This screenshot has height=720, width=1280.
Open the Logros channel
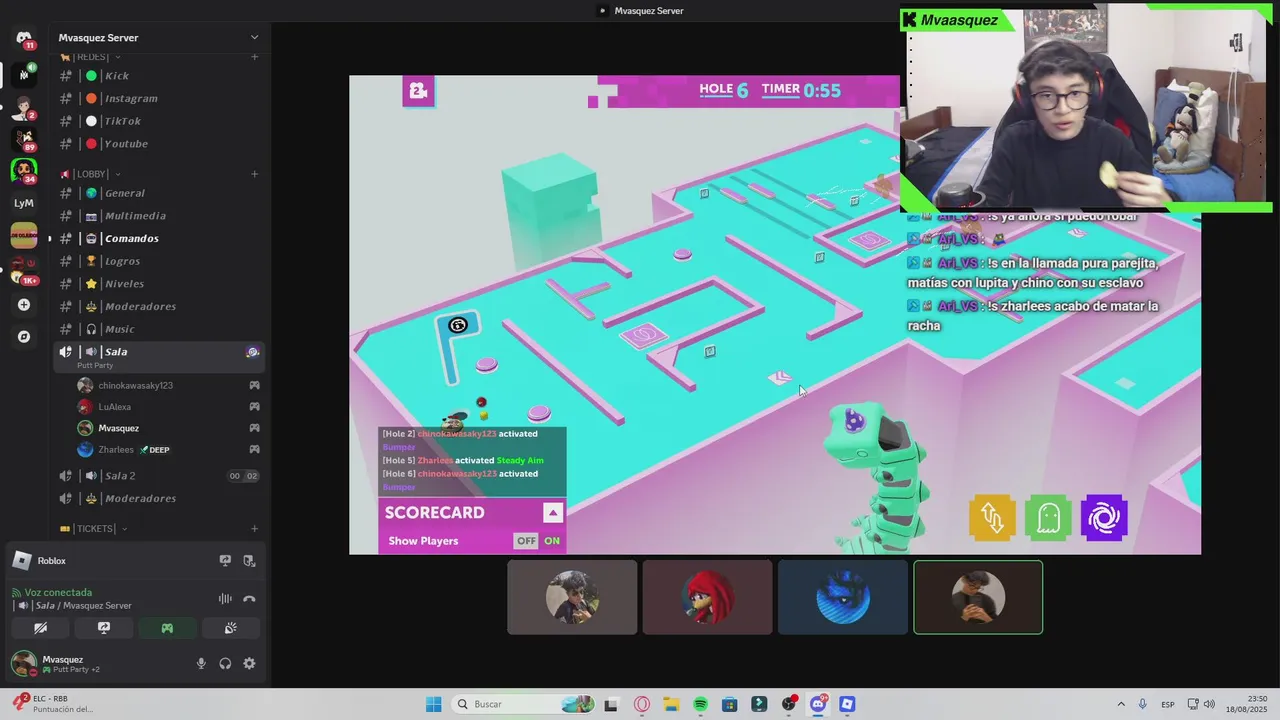click(x=158, y=261)
